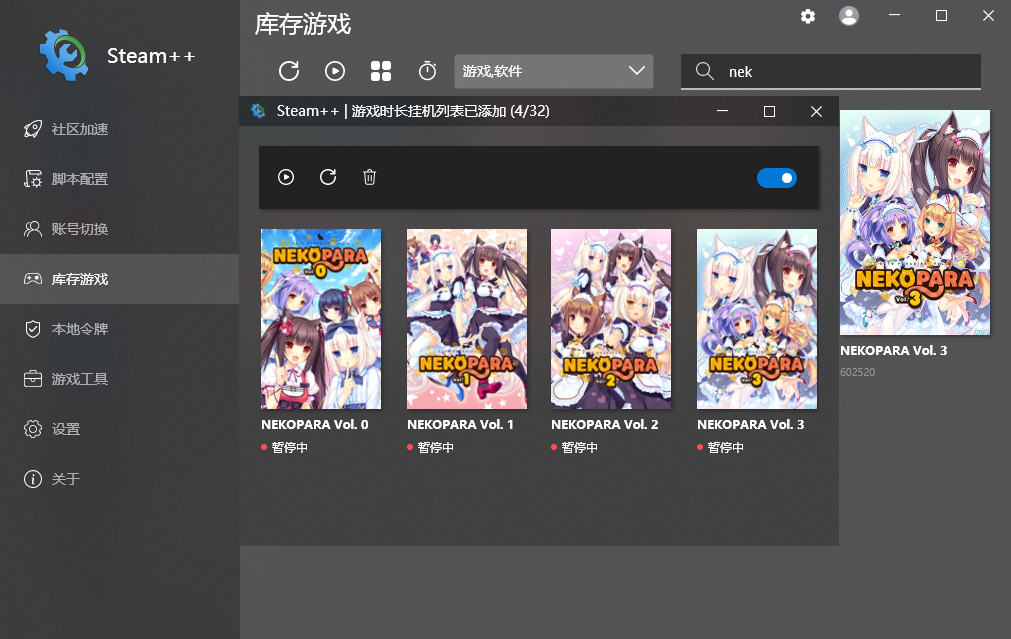Click the shield icon beside 本地令牌
Viewport: 1011px width, 639px height.
point(33,329)
